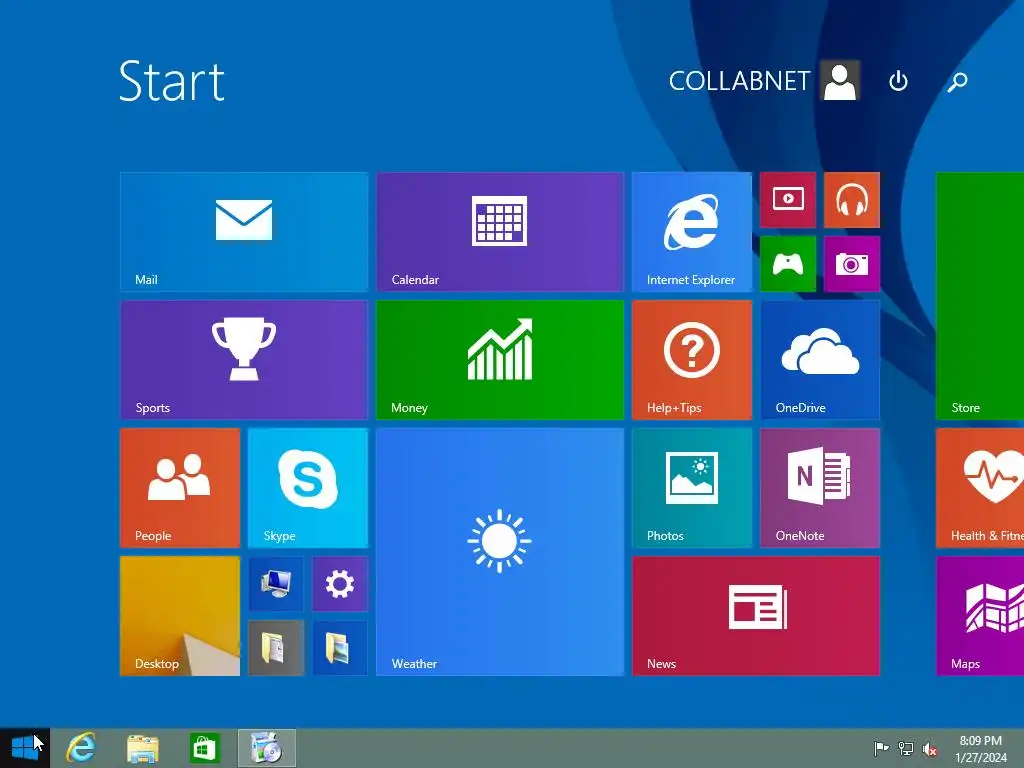Image resolution: width=1024 pixels, height=768 pixels.
Task: Open the Store tile
Action: [x=980, y=295]
